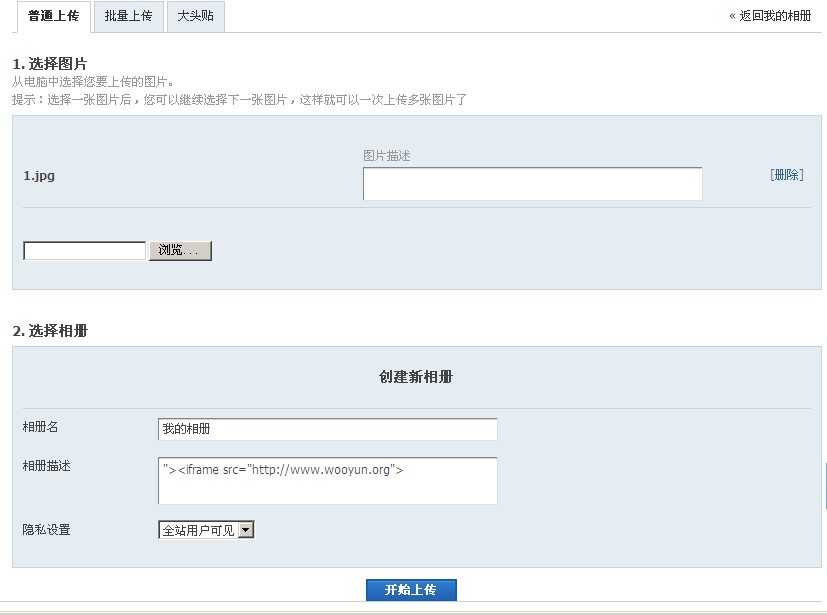The width and height of the screenshot is (827, 615).
Task: Open the 批量上传 tab
Action: 128,16
